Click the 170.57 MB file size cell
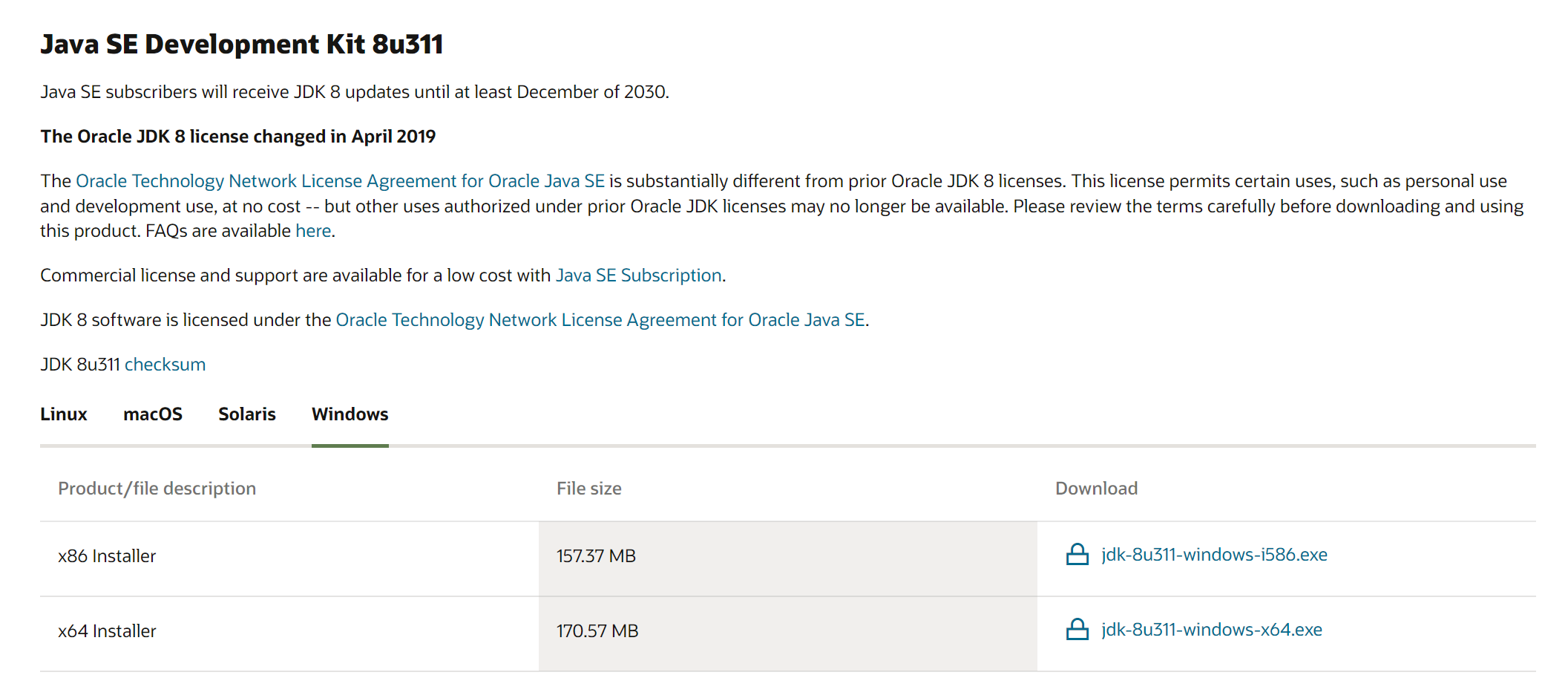Viewport: 1568px width, 678px height. click(788, 633)
